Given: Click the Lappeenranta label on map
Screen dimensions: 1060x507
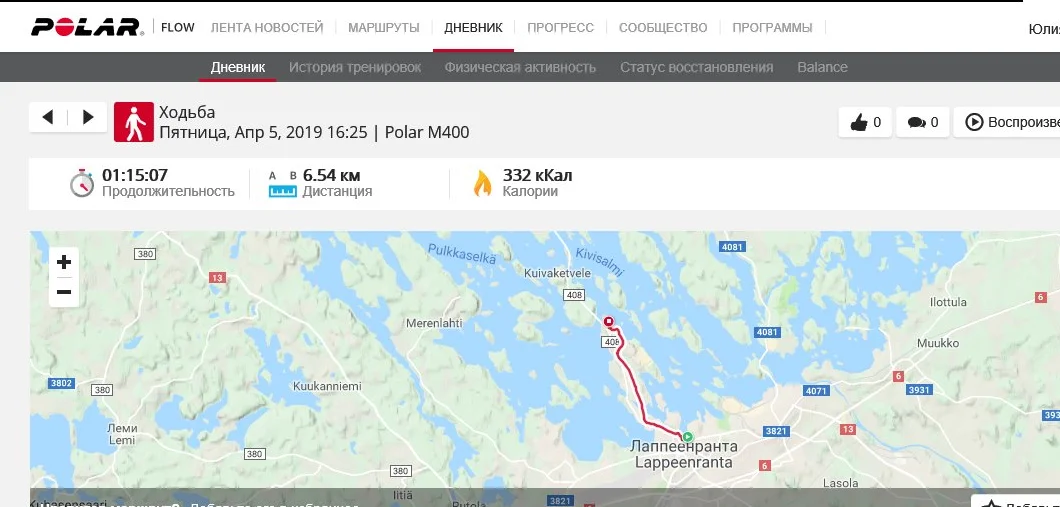Looking at the screenshot, I should coord(684,463).
